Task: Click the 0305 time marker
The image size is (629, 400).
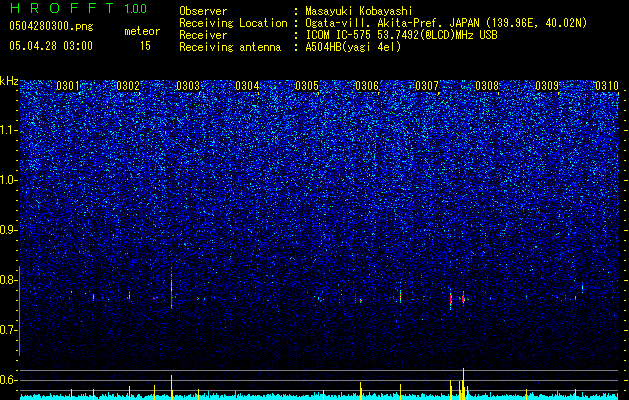Action: (x=307, y=86)
